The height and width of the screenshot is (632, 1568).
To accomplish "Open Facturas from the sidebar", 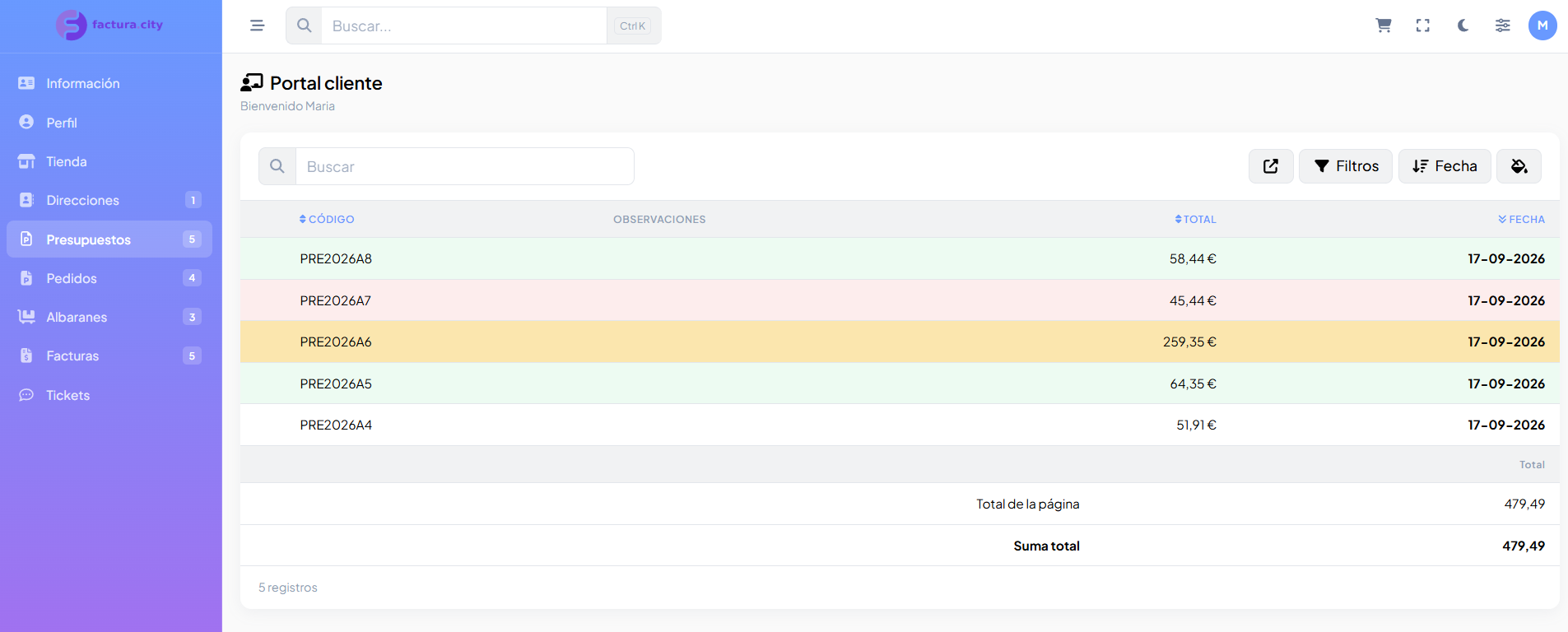I will tap(109, 355).
